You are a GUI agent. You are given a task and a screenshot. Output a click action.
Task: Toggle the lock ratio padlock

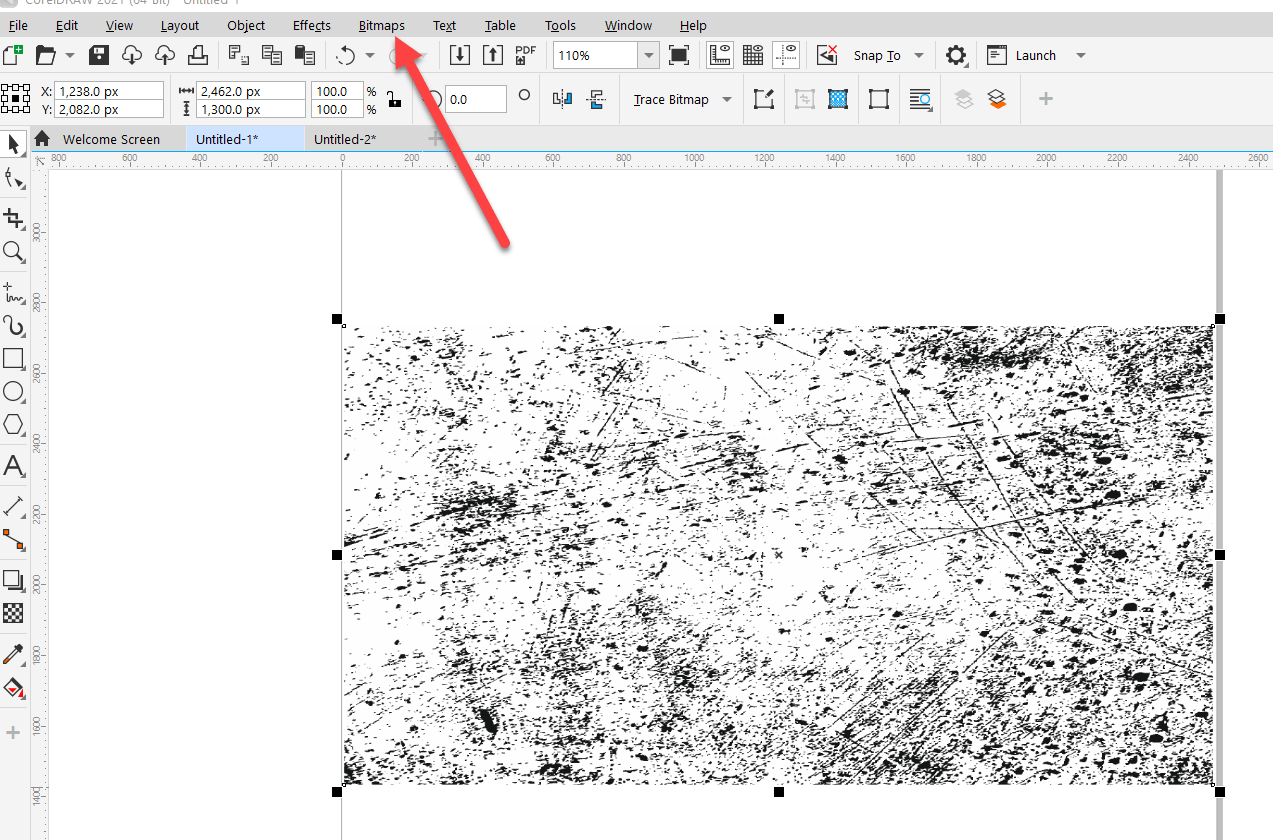pos(394,99)
